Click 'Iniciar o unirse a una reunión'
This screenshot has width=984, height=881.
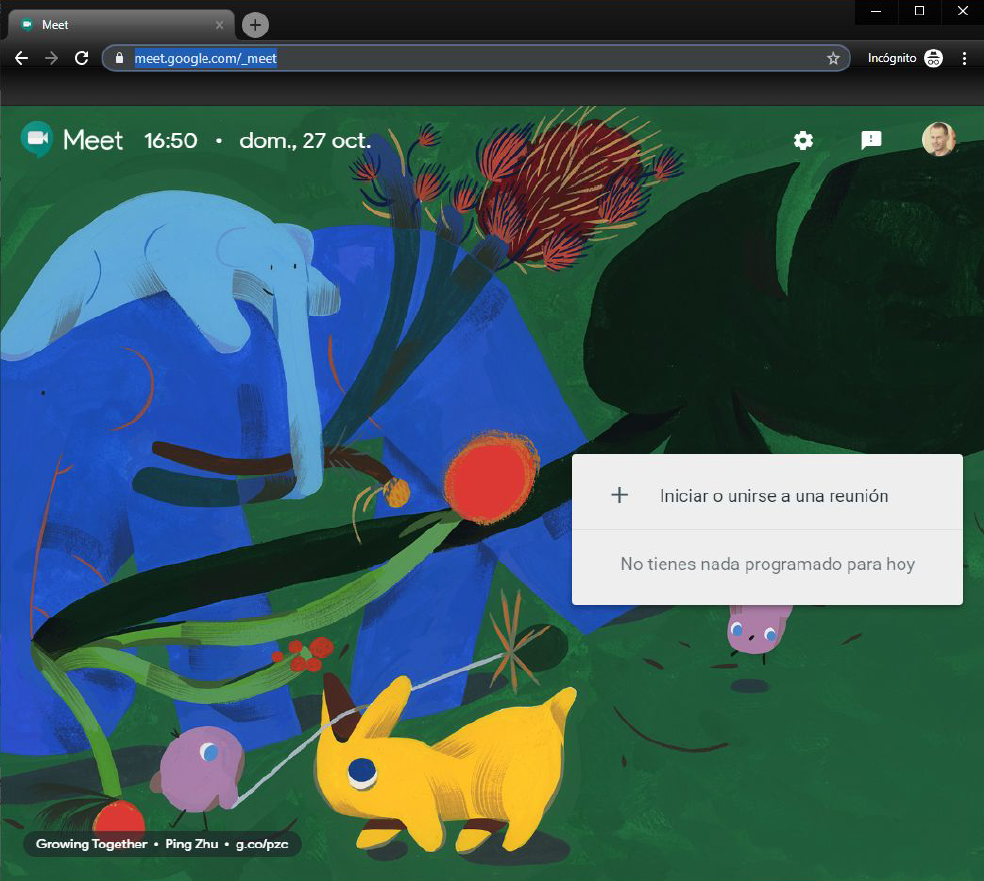tap(774, 496)
